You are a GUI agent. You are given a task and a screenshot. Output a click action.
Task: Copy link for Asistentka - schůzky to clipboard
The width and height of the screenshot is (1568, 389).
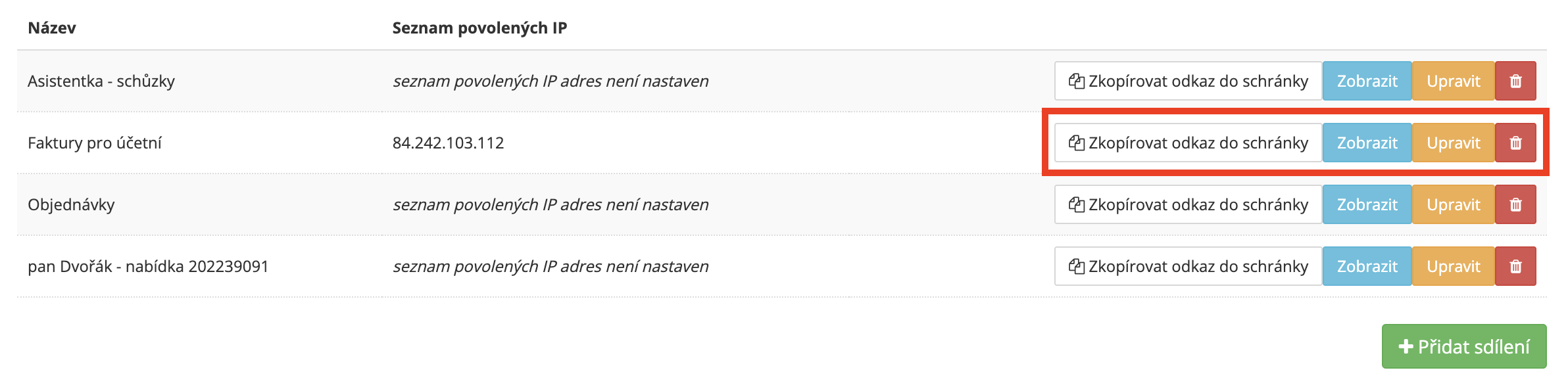coord(1188,81)
